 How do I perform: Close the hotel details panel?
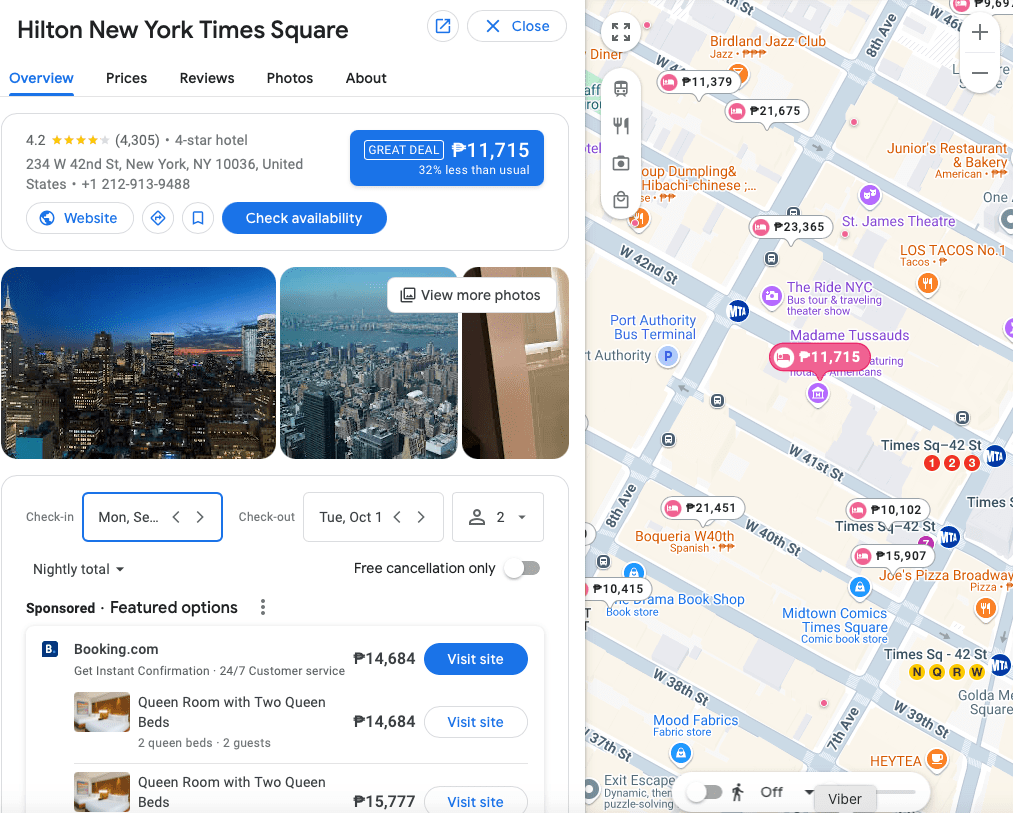click(517, 26)
